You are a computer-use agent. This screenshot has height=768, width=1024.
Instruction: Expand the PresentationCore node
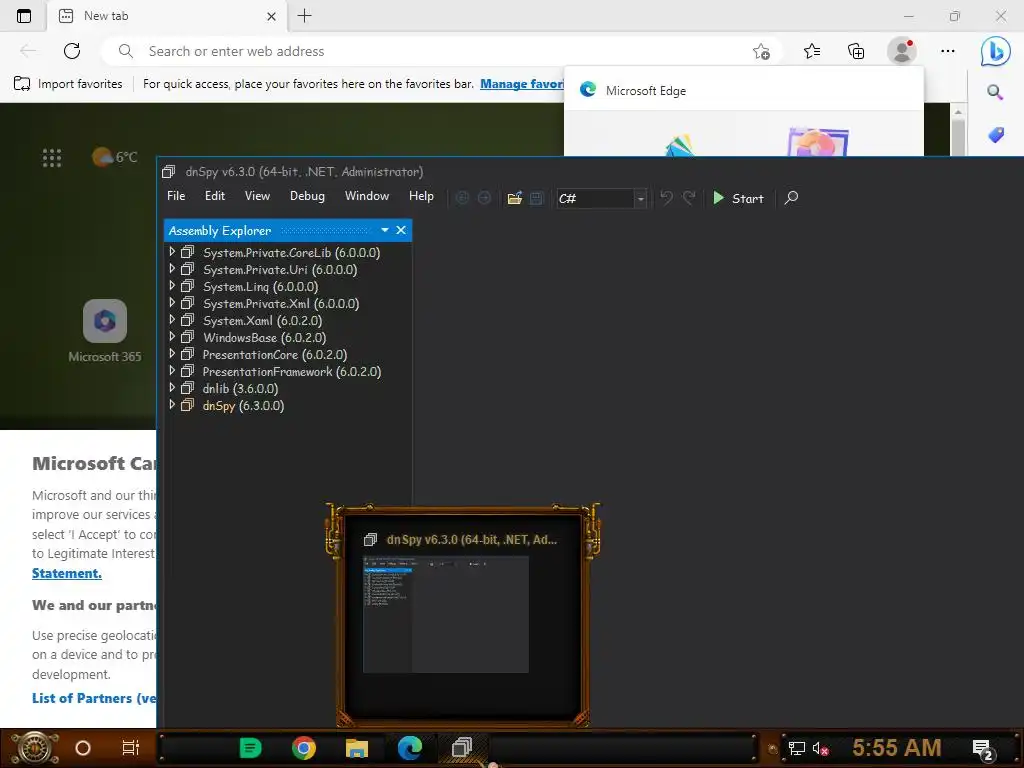(172, 353)
